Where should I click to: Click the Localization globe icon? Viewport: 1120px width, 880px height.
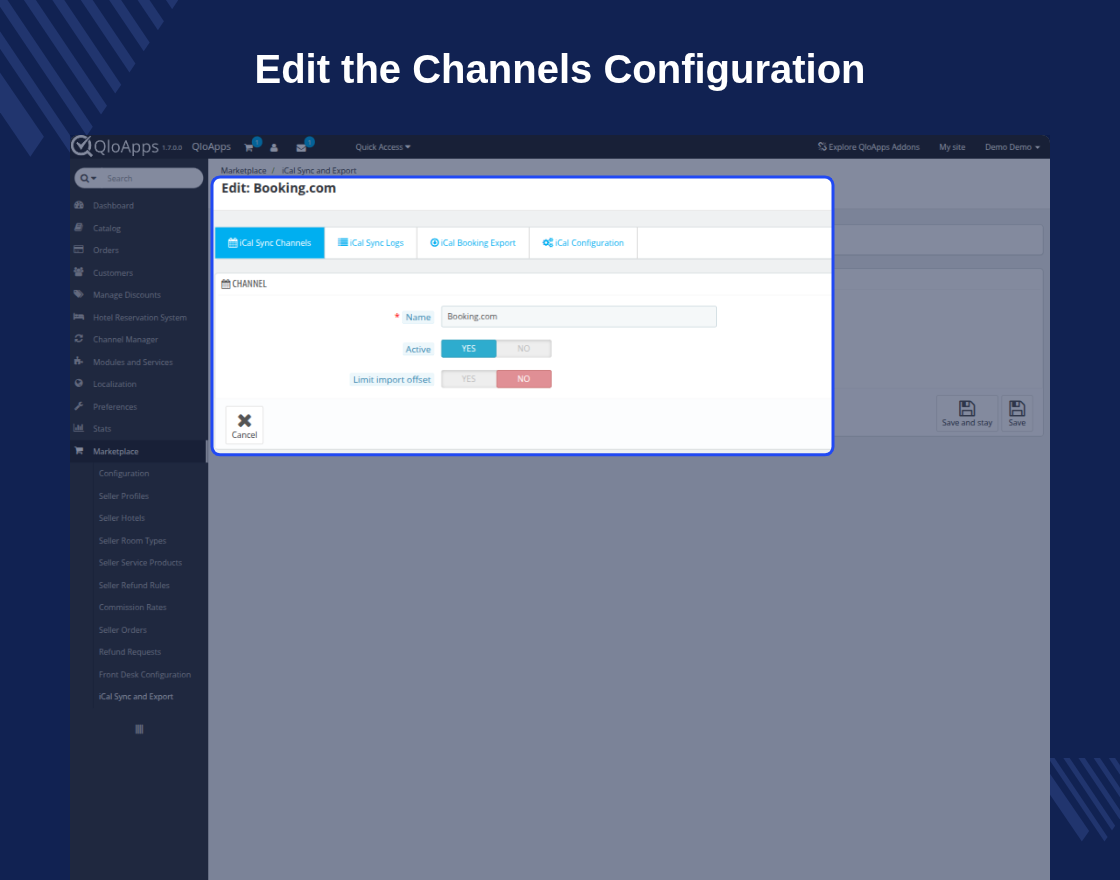point(79,384)
